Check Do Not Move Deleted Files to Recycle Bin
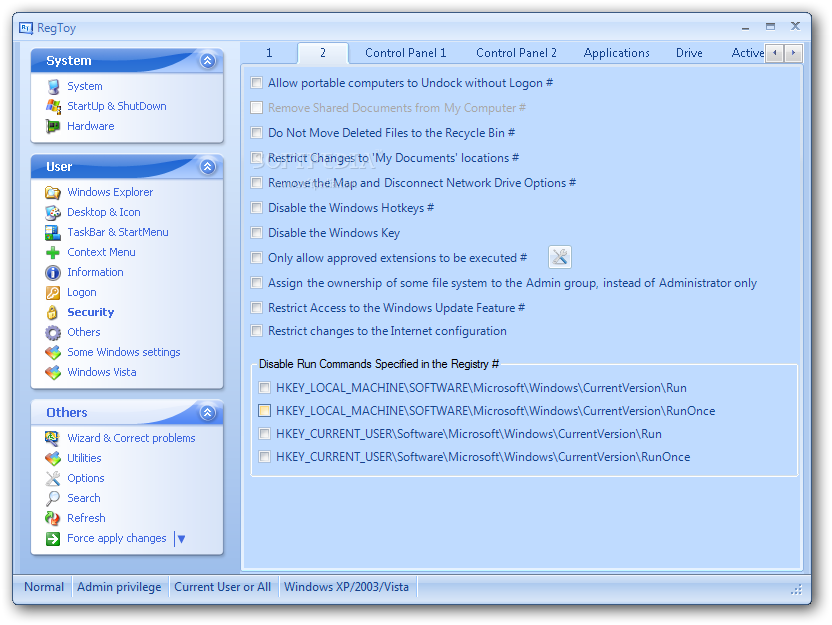Viewport: 832px width, 625px height. point(257,133)
